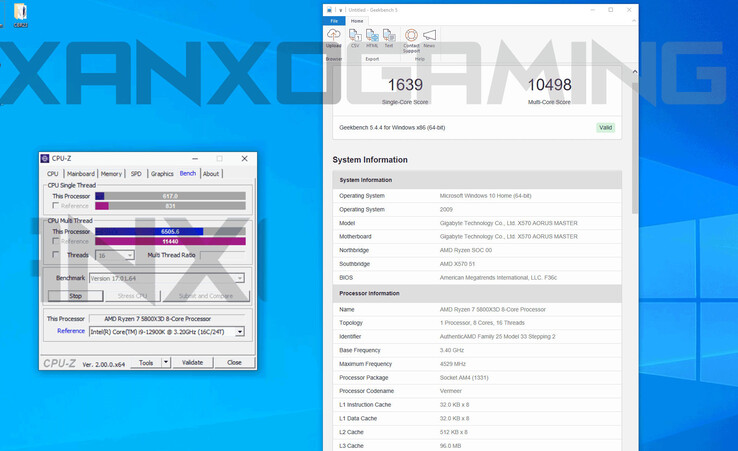Switch to the Mainboard tab

81,174
